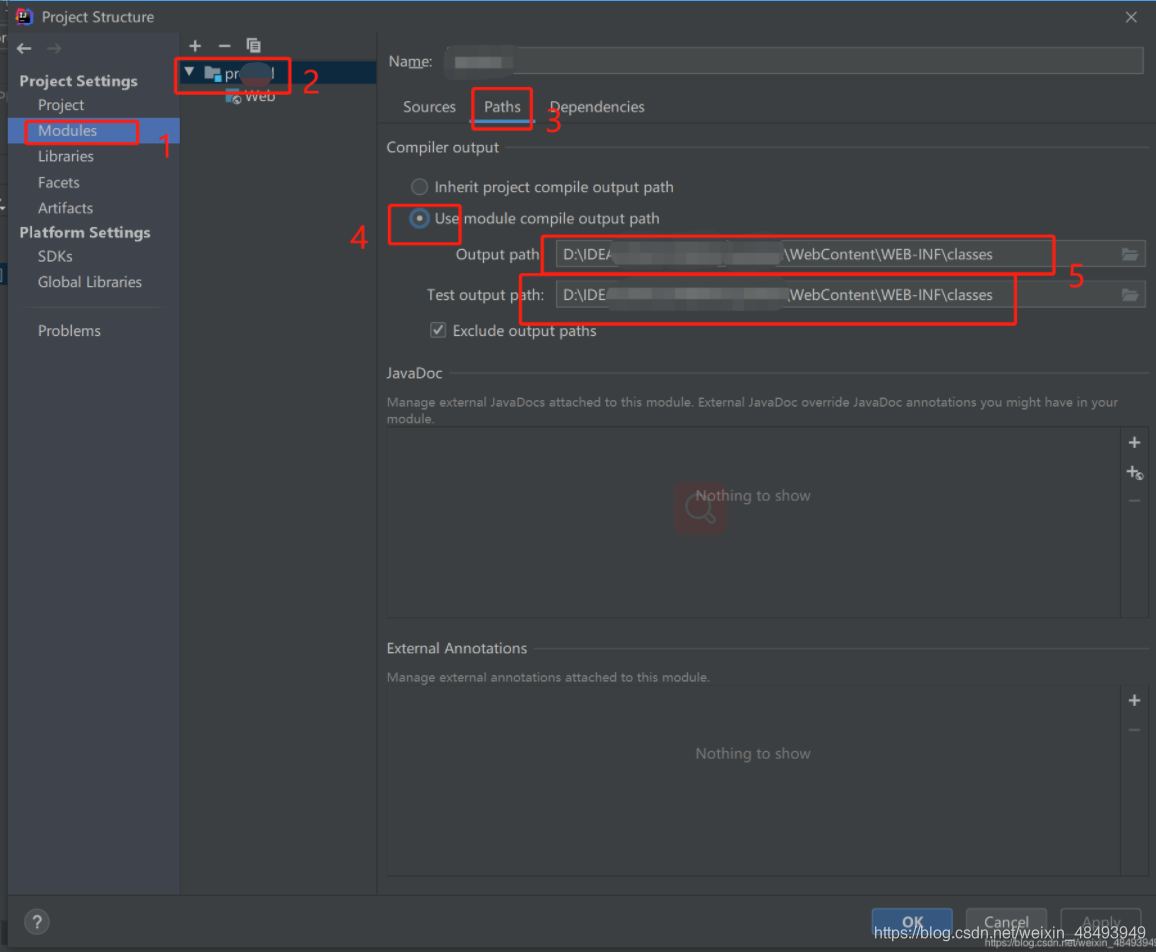Check the Exclude output paths checkbox
Screen dimensions: 1156x952
437,329
